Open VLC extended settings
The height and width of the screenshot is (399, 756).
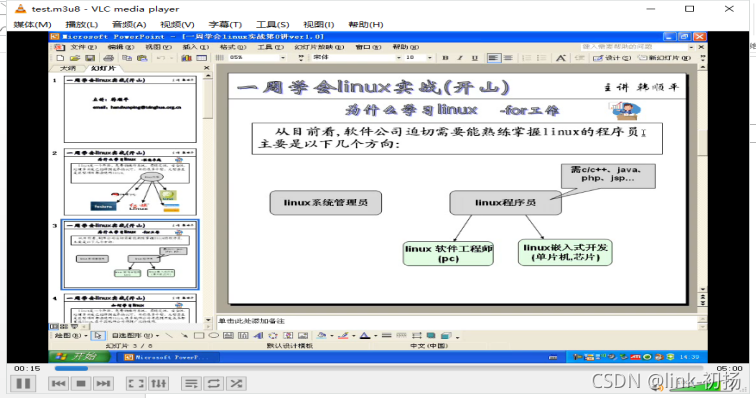pyautogui.click(x=159, y=384)
